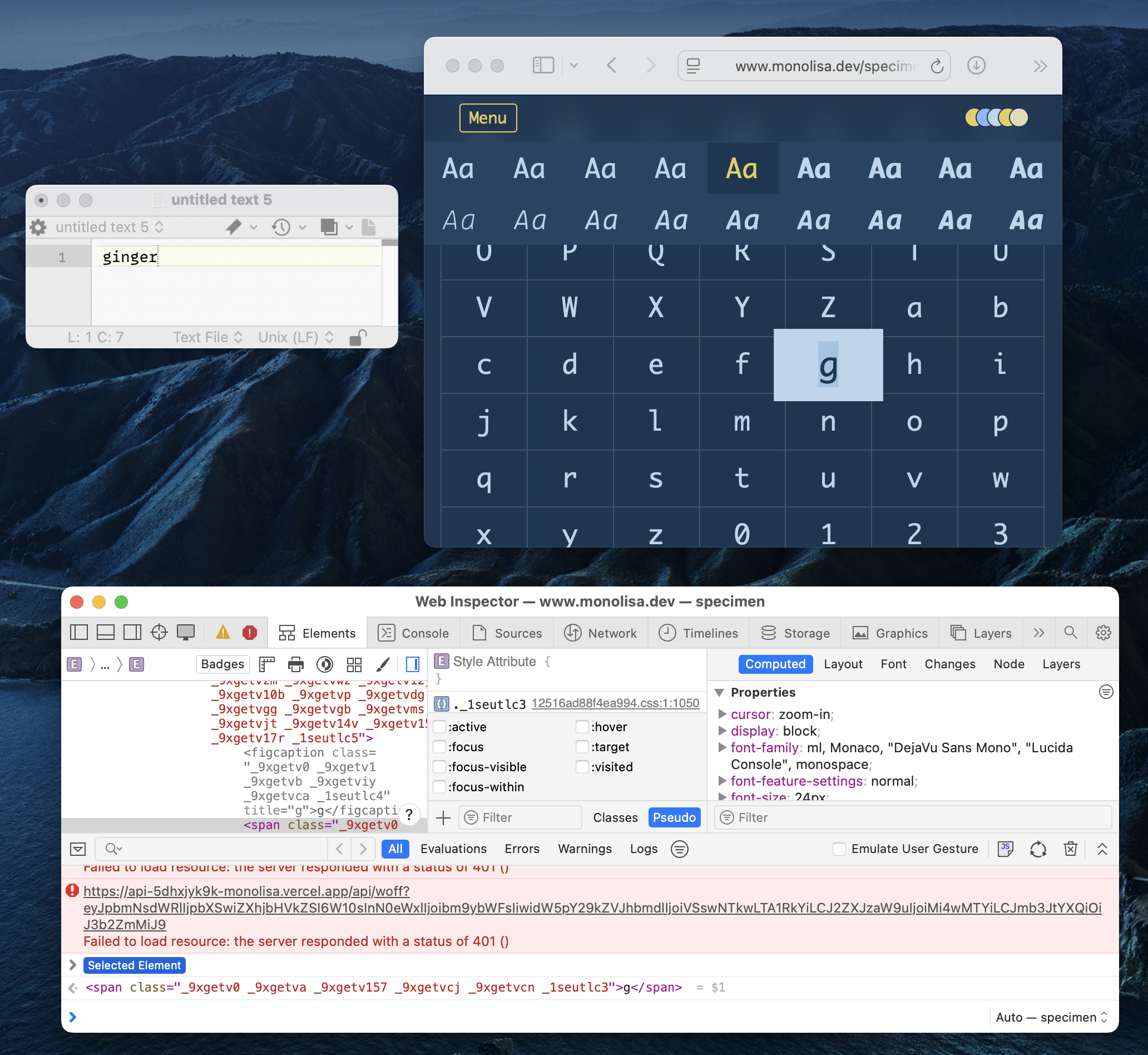Image resolution: width=1148 pixels, height=1055 pixels.
Task: Expand the cursor property
Action: click(x=722, y=713)
